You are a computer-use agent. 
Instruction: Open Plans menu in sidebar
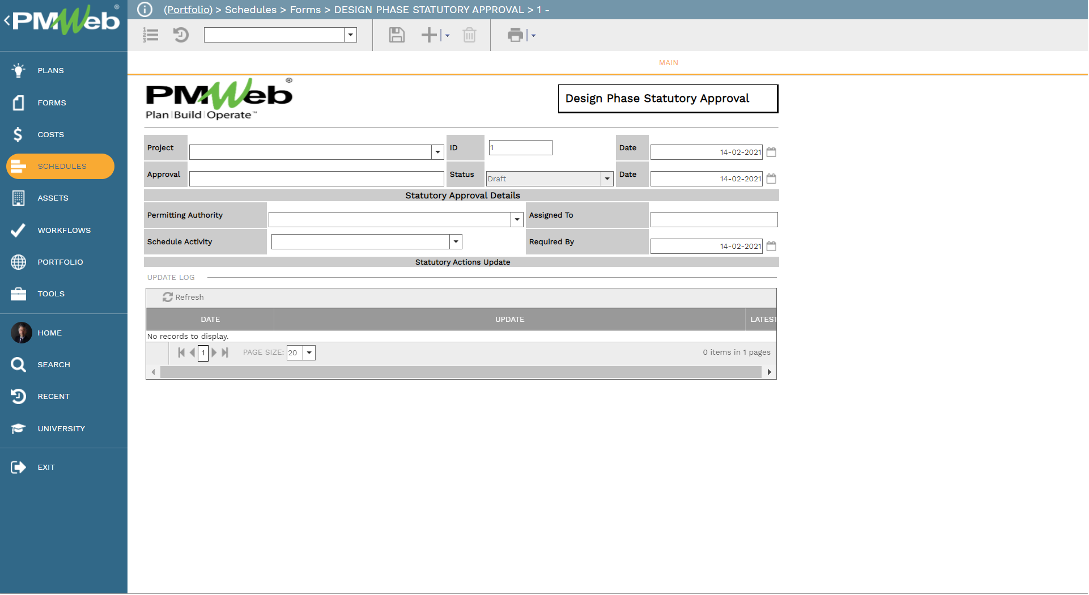tap(51, 70)
